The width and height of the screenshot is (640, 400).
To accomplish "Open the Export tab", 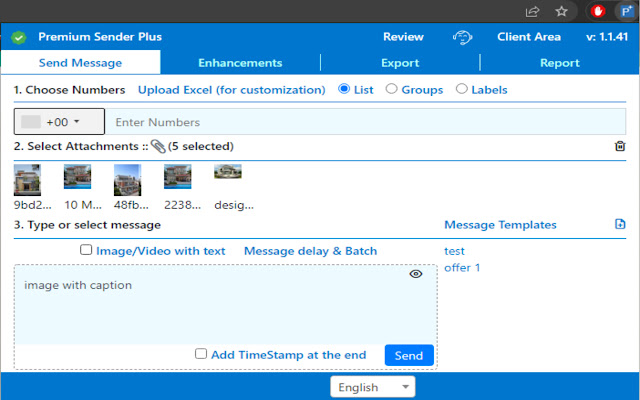I will (400, 63).
